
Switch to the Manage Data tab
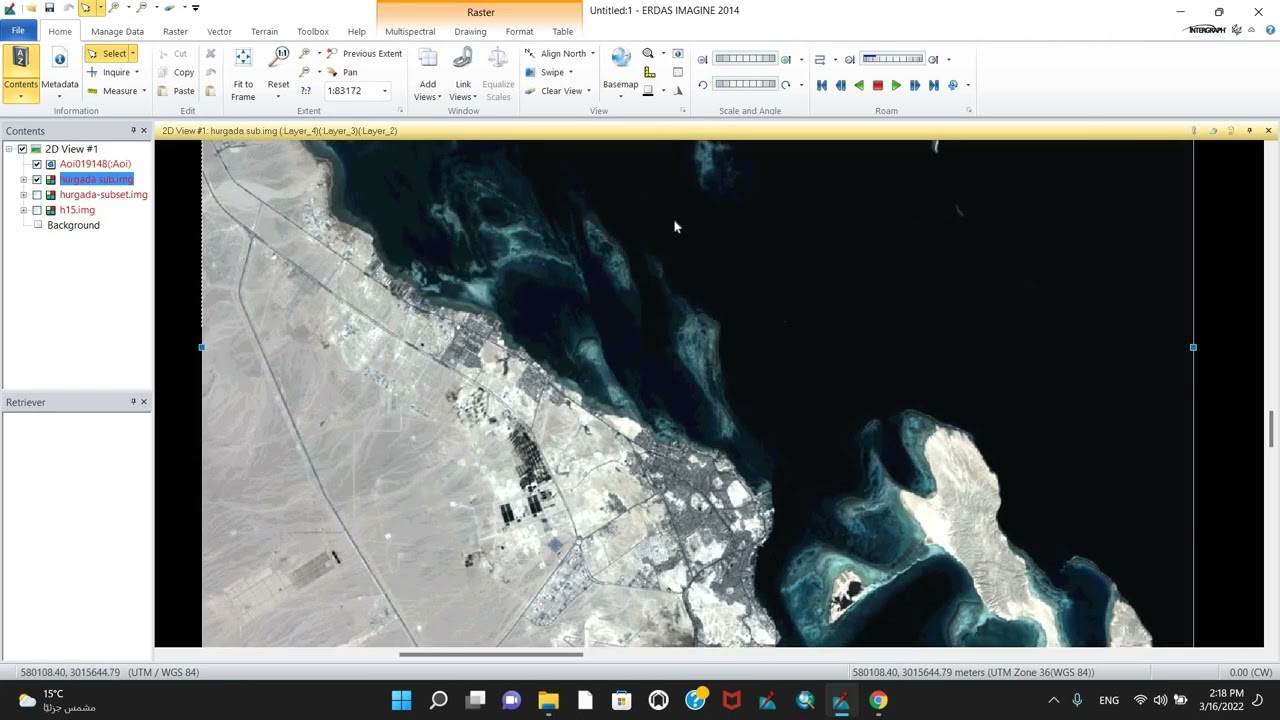click(x=117, y=31)
